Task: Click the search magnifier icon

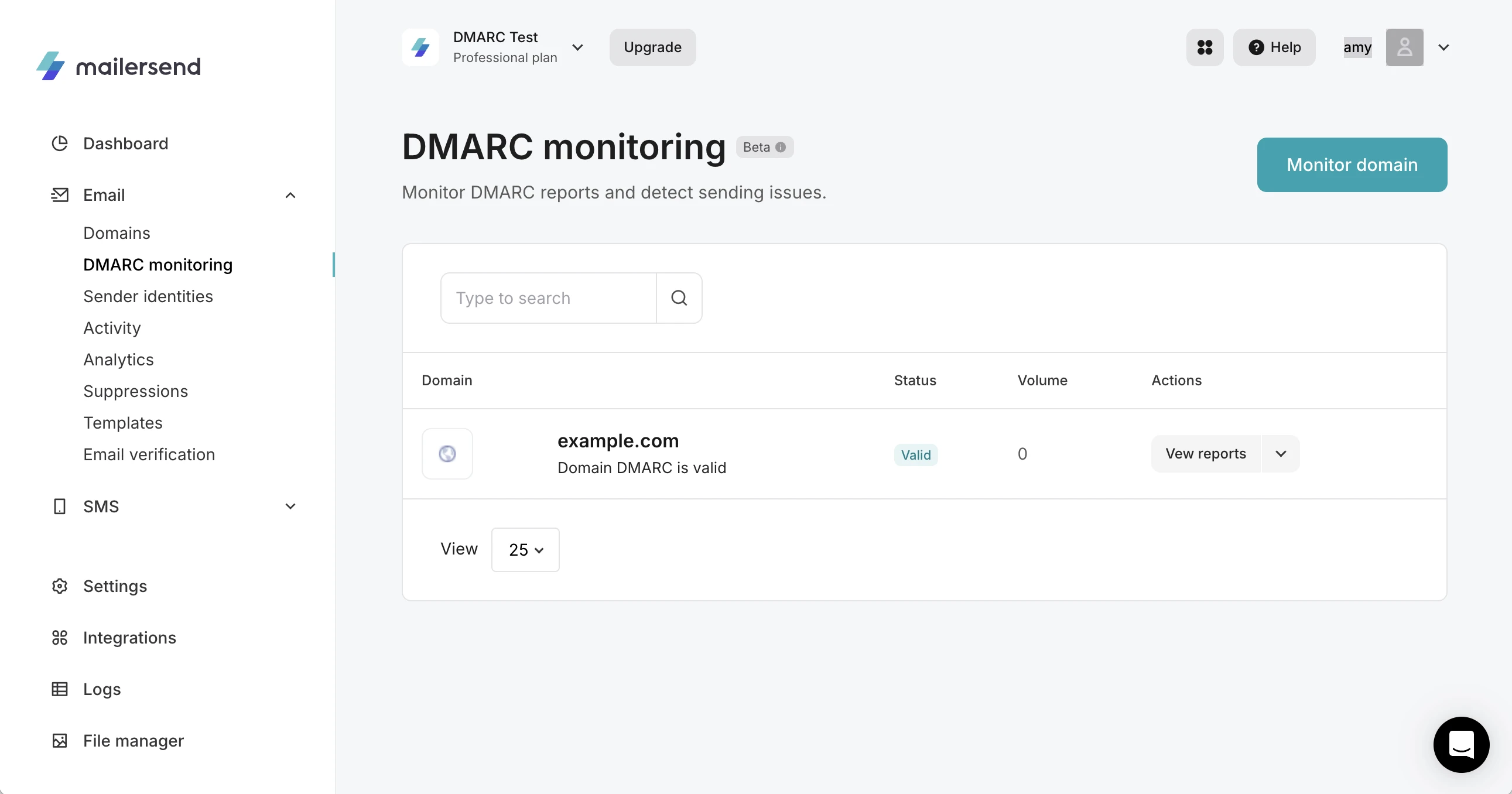Action: coord(679,297)
